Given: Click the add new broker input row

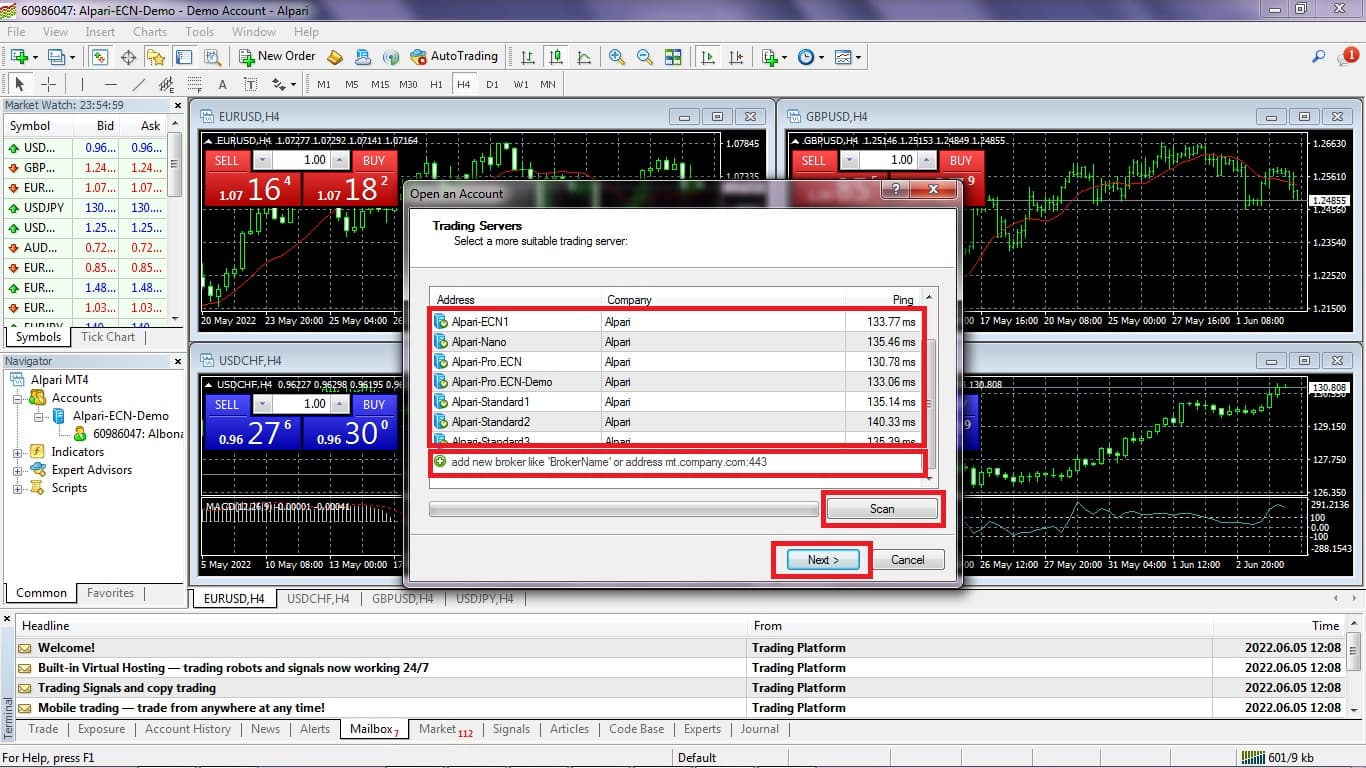Looking at the screenshot, I should [677, 462].
